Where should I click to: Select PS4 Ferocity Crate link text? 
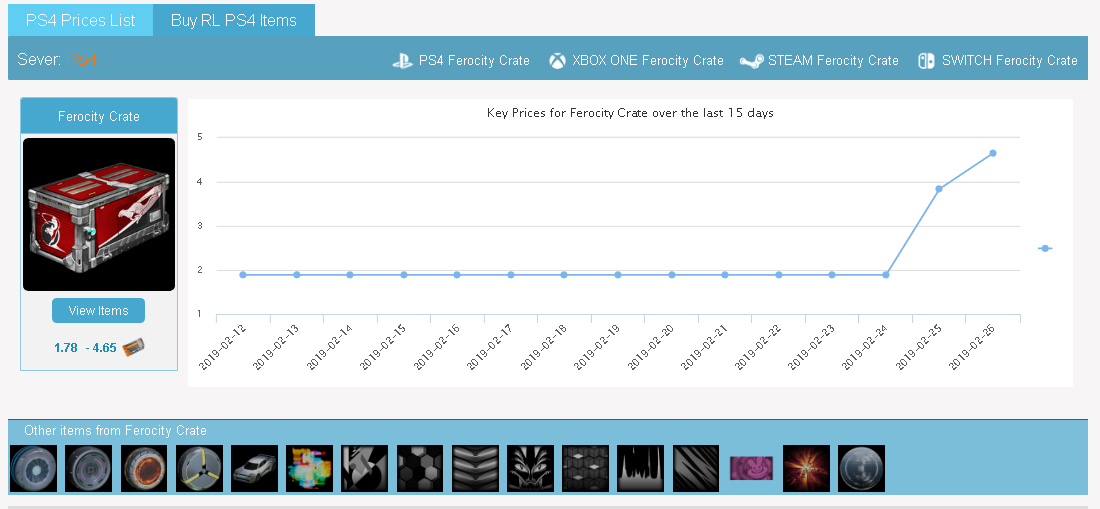(x=474, y=61)
